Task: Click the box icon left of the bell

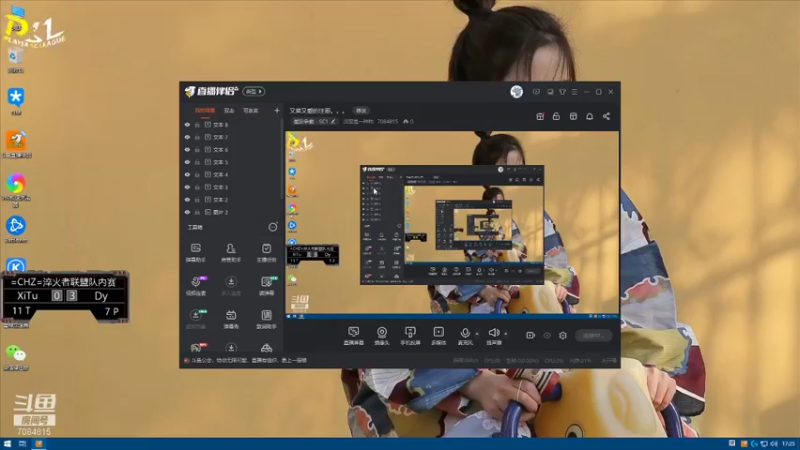Action: coord(573,116)
